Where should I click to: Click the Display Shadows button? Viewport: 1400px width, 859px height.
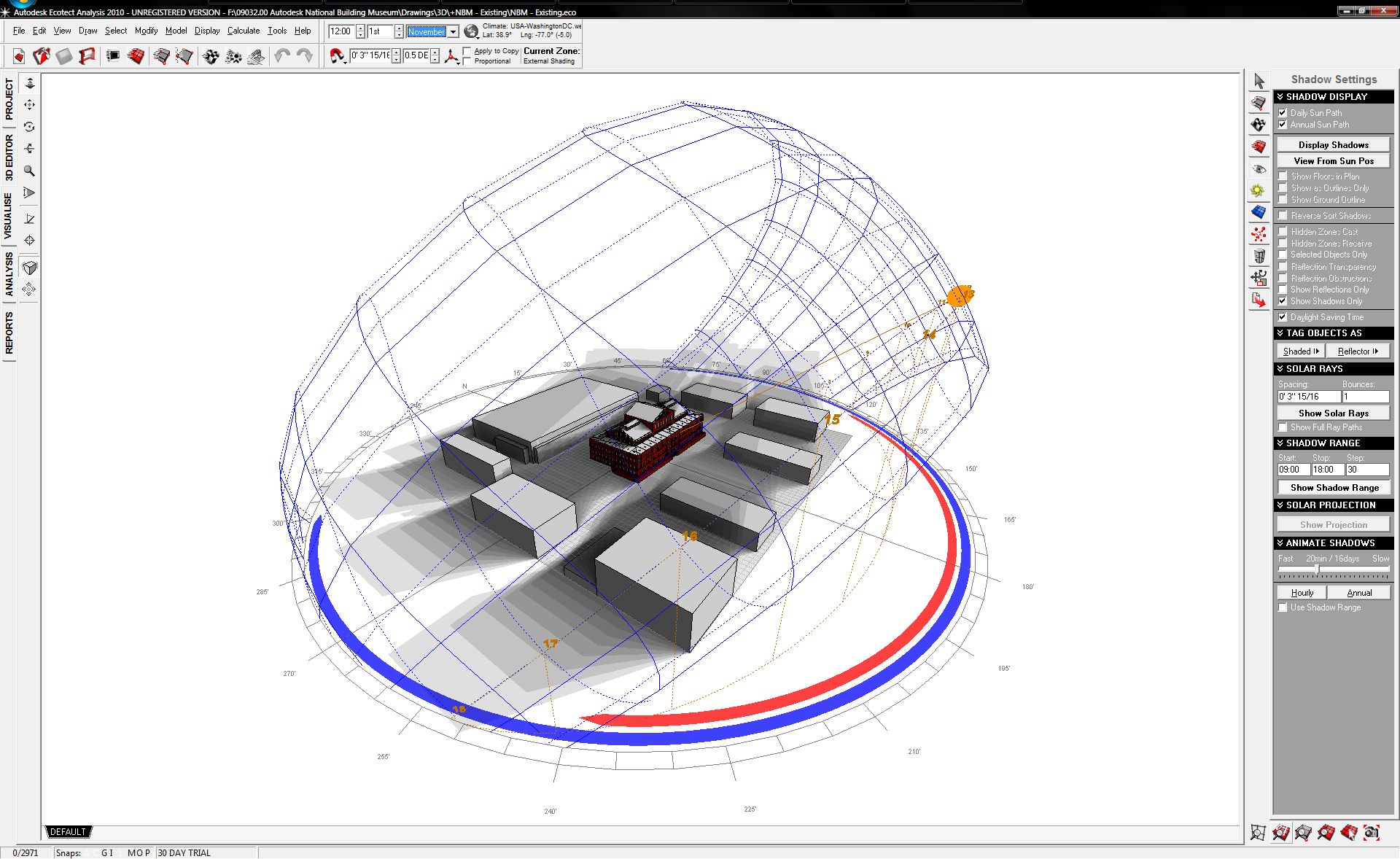coord(1333,145)
